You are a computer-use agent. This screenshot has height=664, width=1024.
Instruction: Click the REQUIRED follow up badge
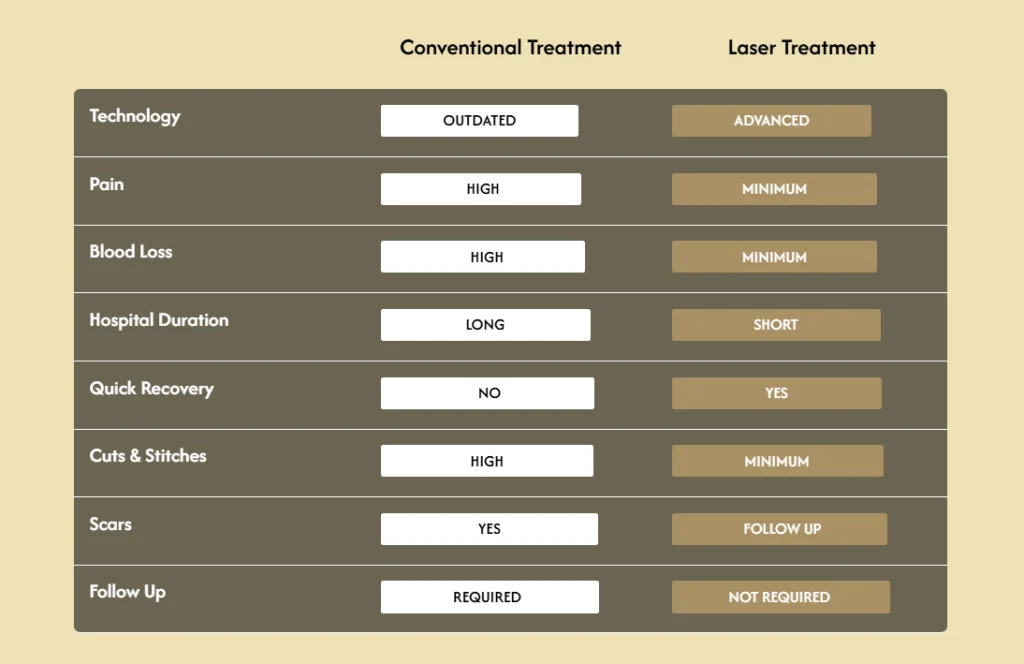click(x=489, y=597)
